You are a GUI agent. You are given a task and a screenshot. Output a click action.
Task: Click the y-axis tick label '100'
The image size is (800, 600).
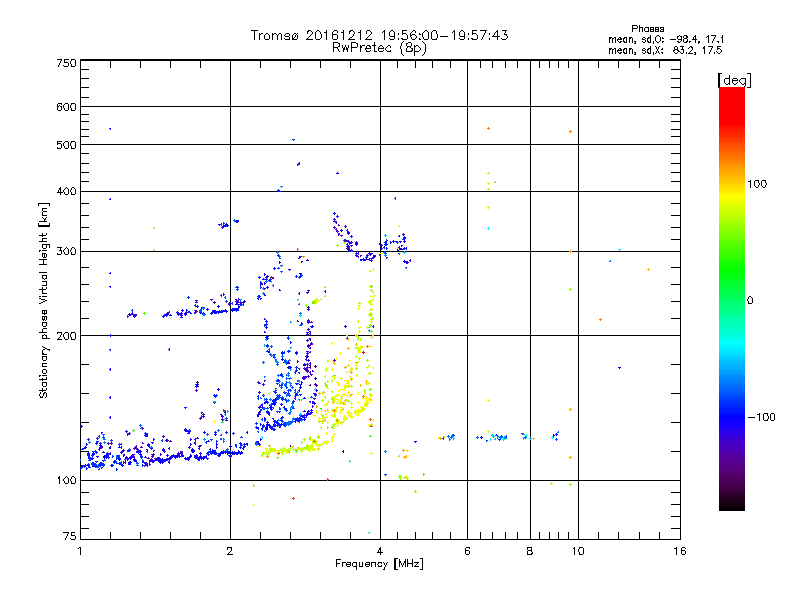pyautogui.click(x=66, y=480)
